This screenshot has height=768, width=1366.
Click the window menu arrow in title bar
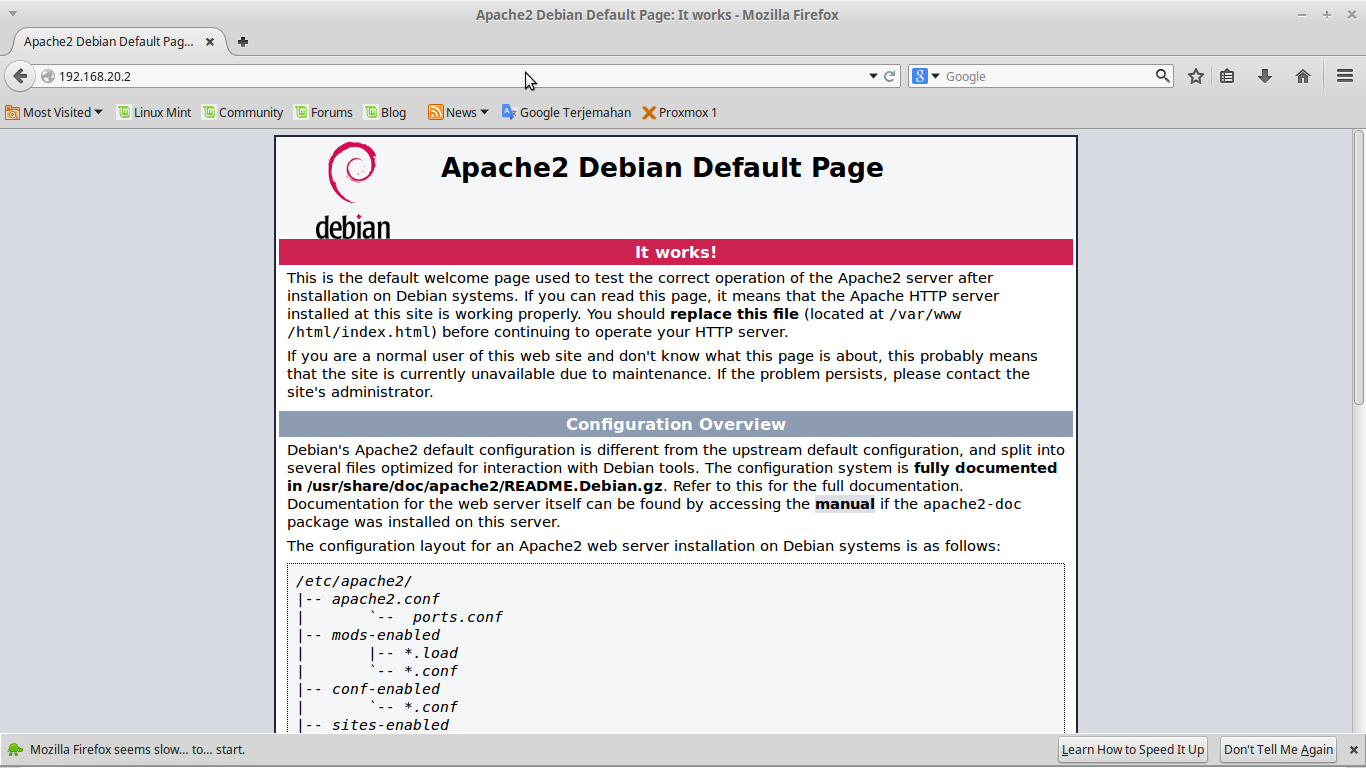coord(12,13)
